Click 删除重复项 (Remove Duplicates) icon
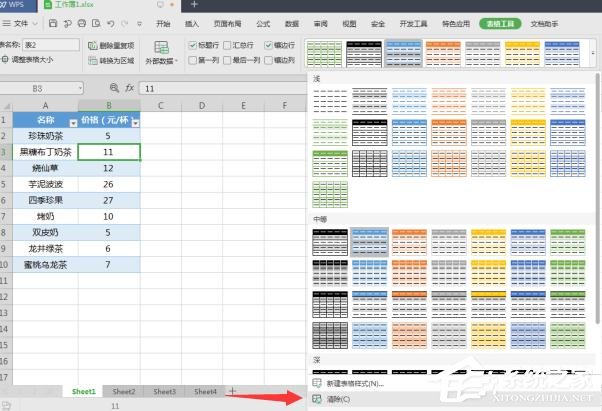Viewport: 602px width, 411px height. [x=92, y=45]
